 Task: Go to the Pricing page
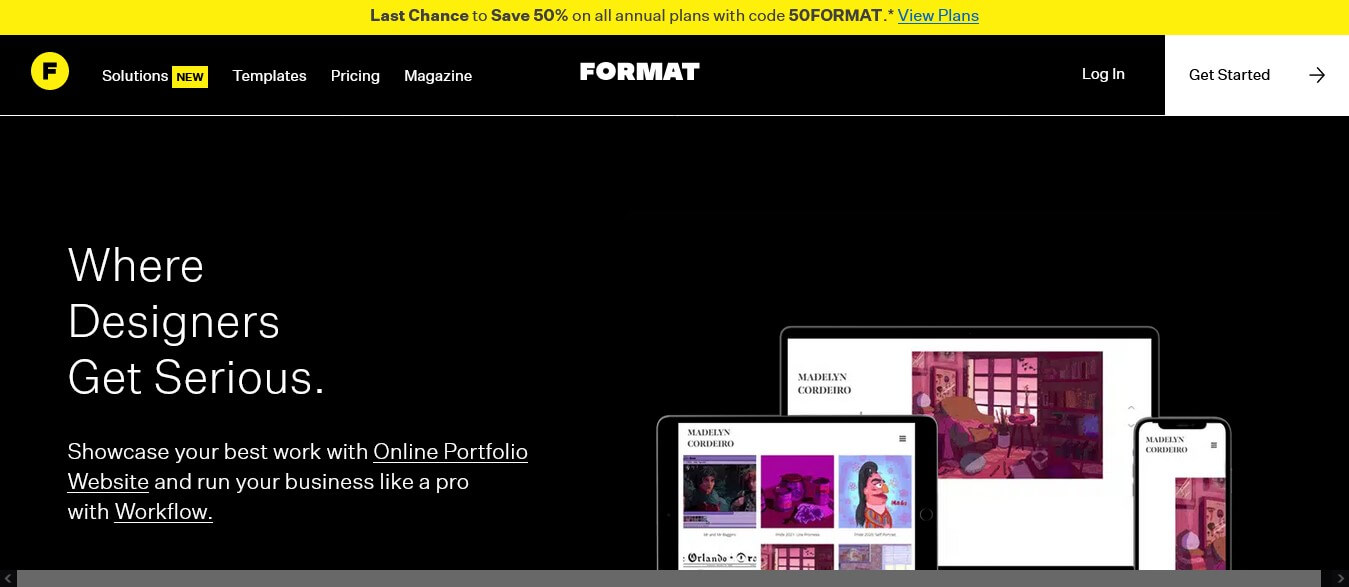point(355,76)
